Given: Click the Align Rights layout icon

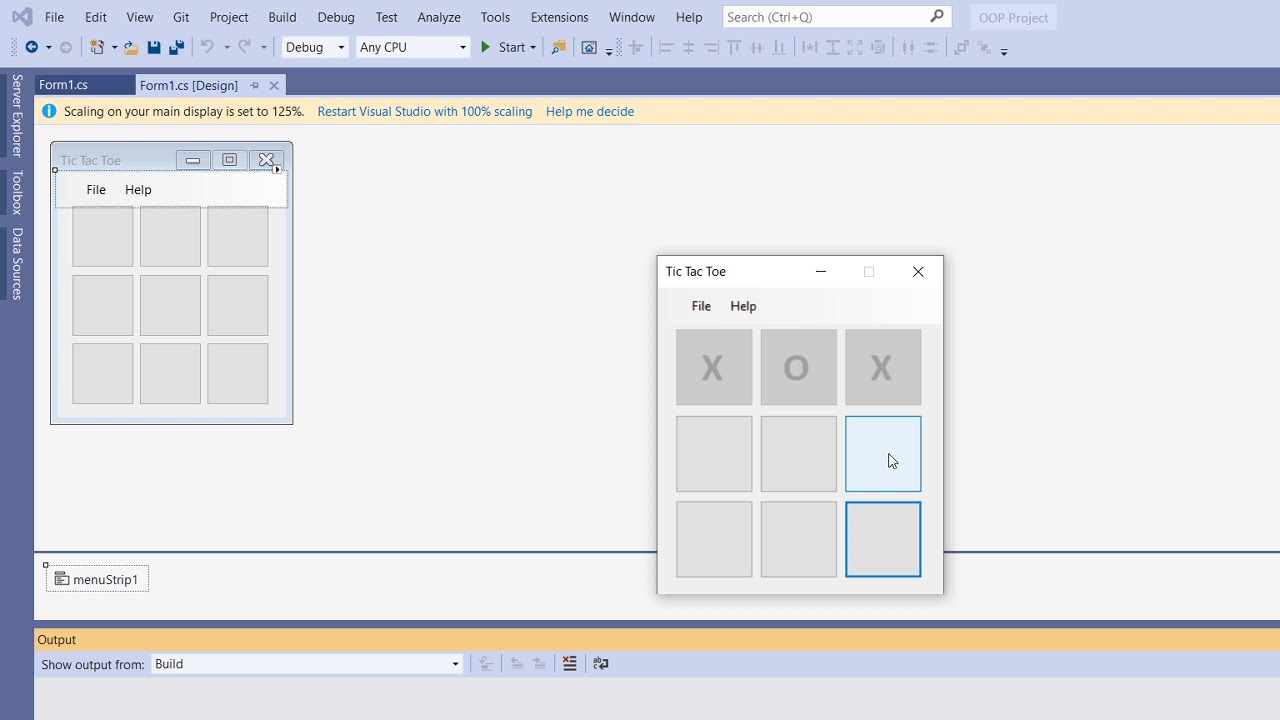Looking at the screenshot, I should (x=711, y=47).
